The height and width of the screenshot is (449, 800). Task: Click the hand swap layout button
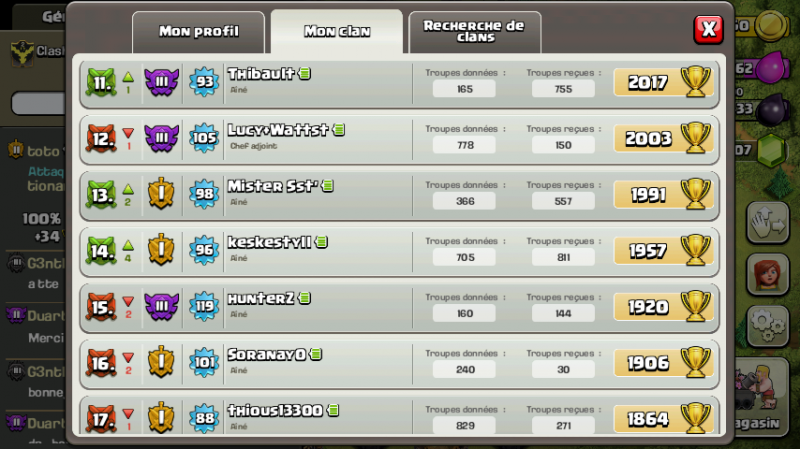pos(768,222)
